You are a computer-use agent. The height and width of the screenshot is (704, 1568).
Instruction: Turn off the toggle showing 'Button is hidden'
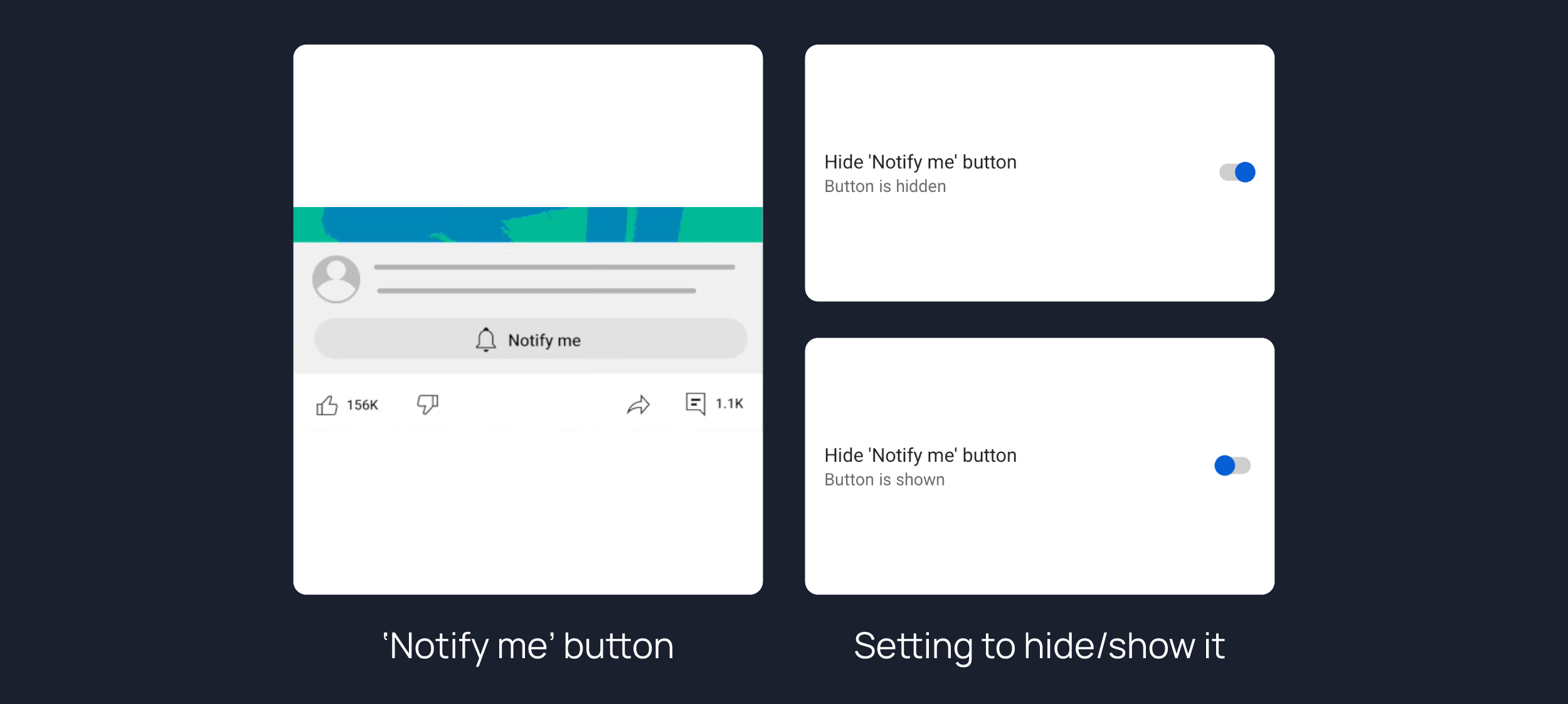point(1237,172)
